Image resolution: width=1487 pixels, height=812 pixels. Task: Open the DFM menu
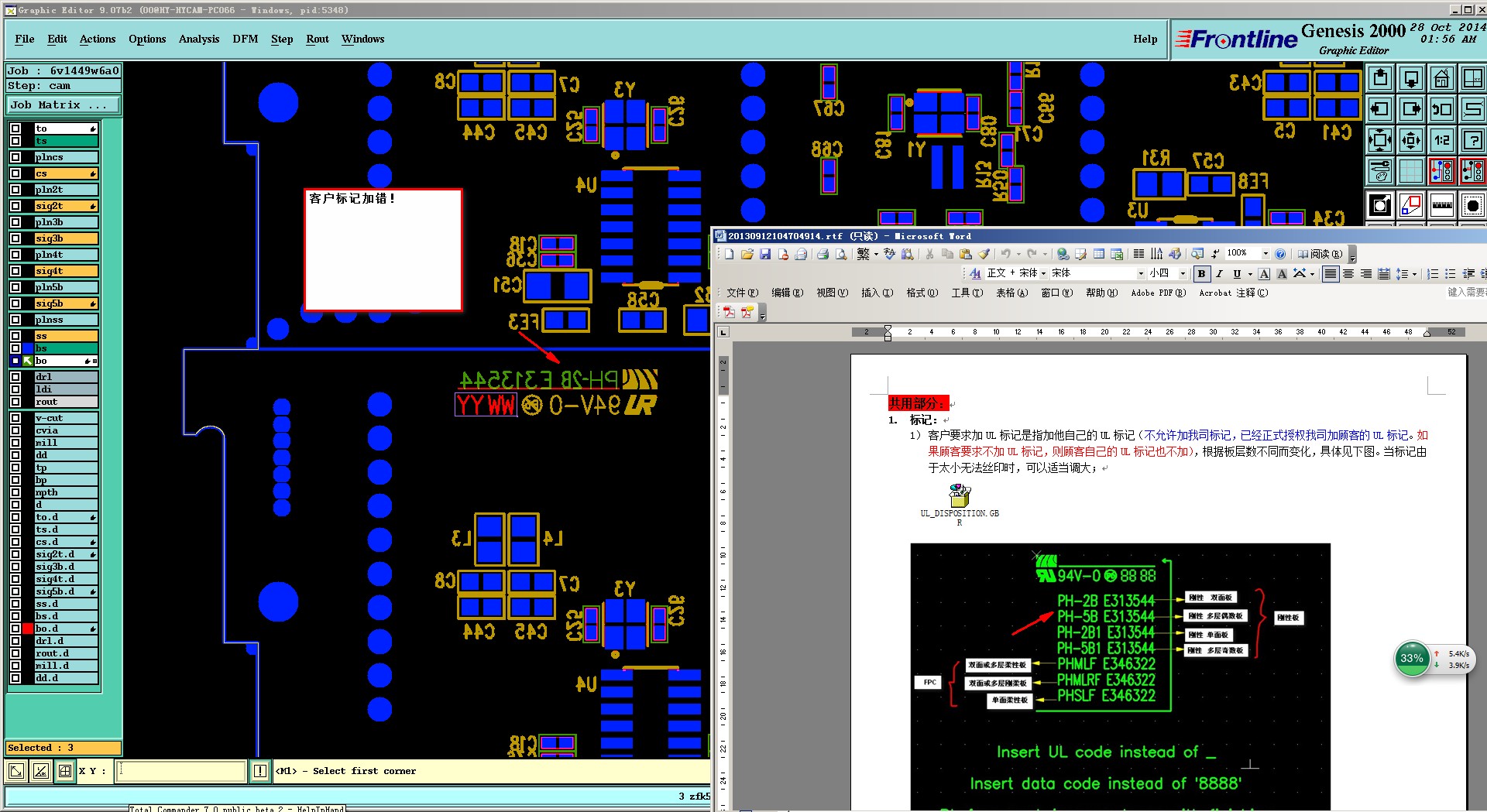pyautogui.click(x=246, y=39)
